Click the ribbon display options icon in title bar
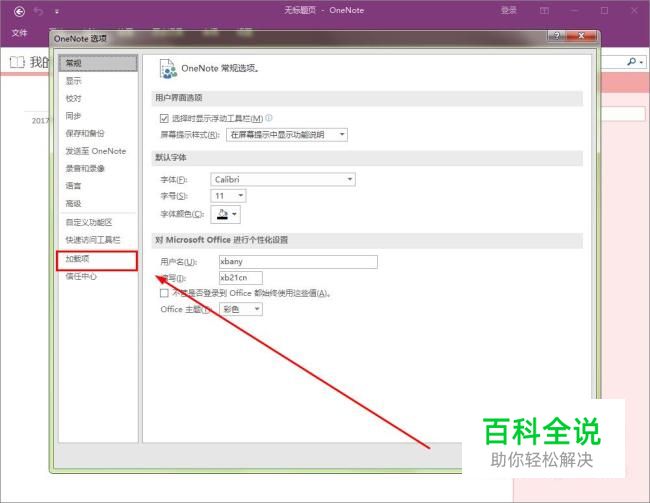The image size is (650, 503). tap(544, 10)
